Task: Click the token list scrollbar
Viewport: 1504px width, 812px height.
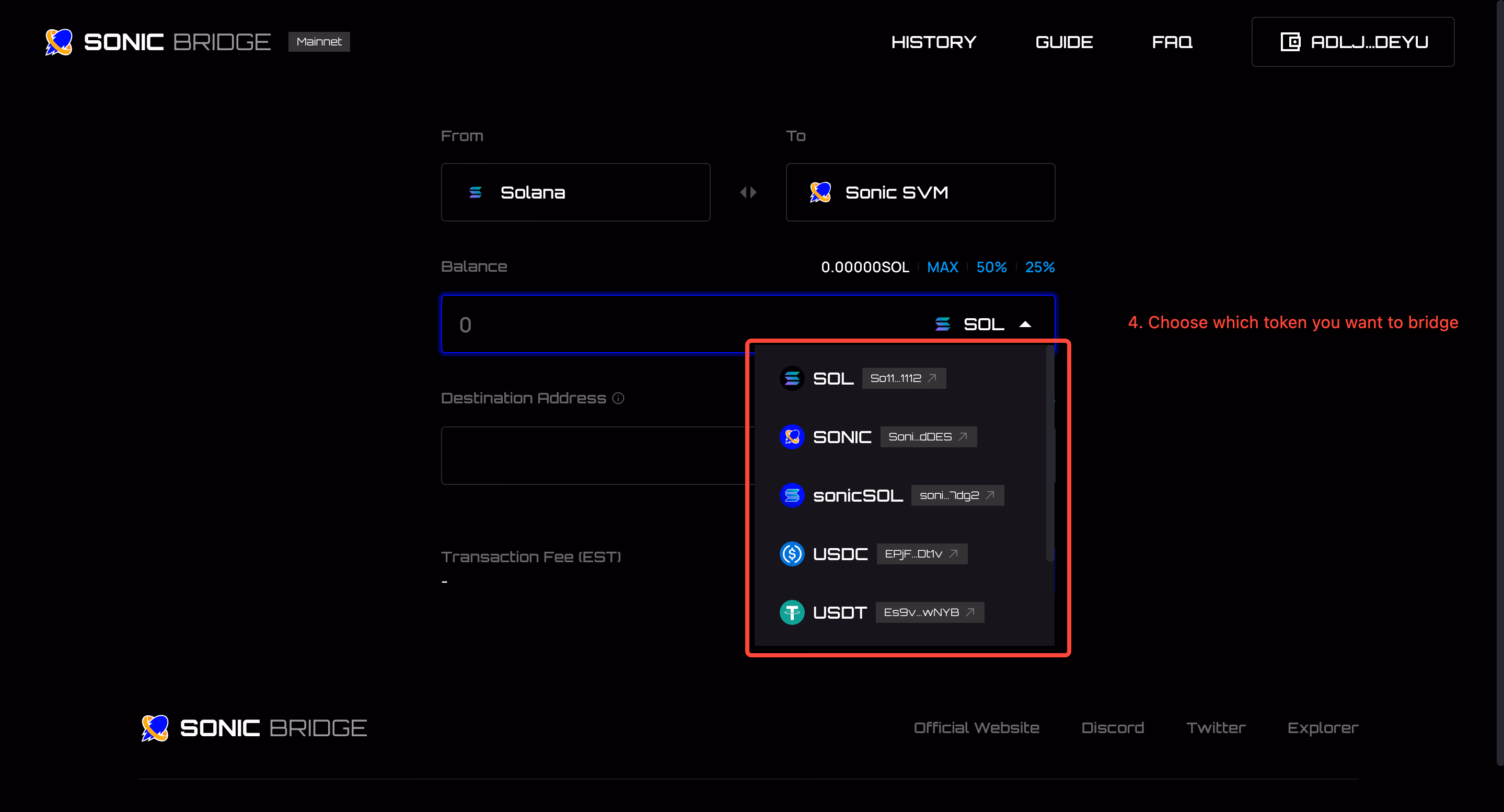Action: (1050, 454)
